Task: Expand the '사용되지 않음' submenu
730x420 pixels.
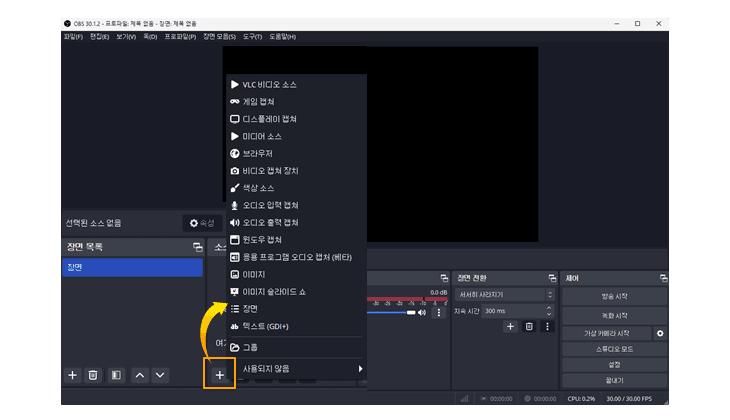Action: [296, 369]
